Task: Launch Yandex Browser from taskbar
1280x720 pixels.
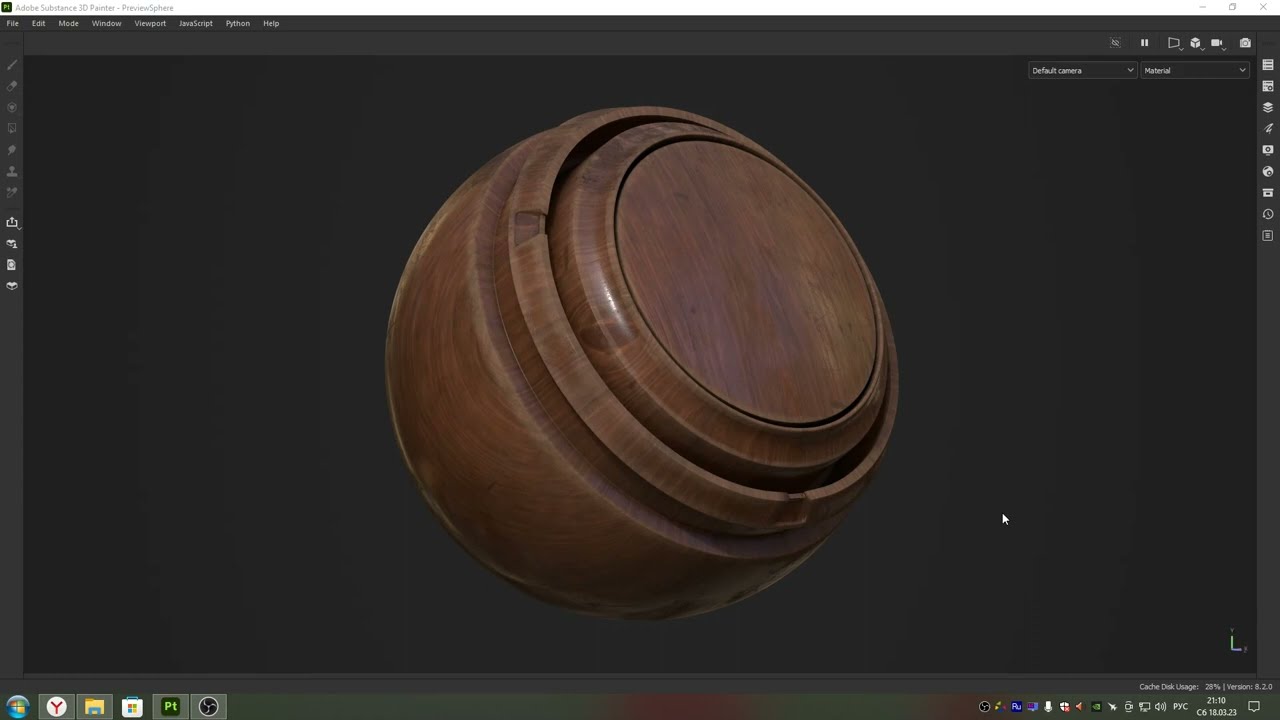Action: 57,707
